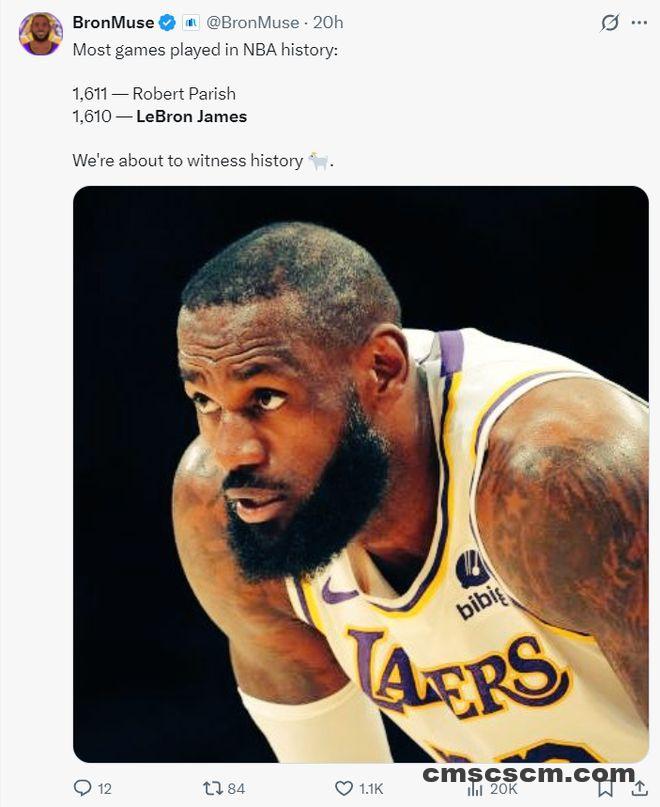Click the affiliate badge beside the checkmark
Viewport: 660px width, 807px height.
tap(191, 23)
